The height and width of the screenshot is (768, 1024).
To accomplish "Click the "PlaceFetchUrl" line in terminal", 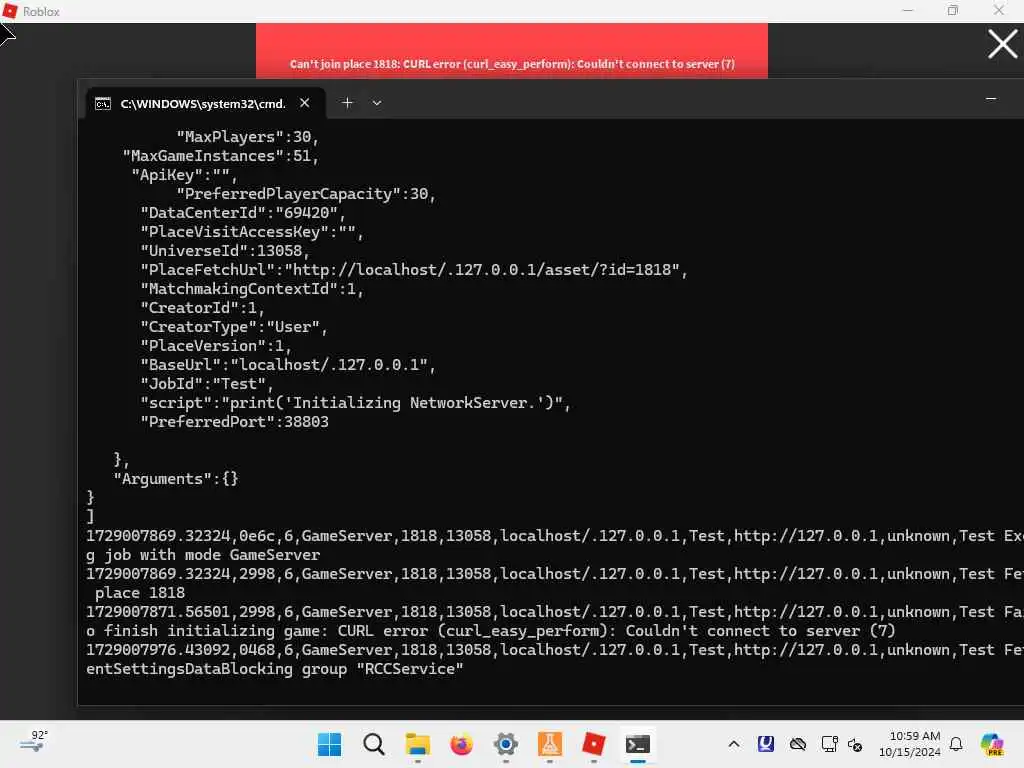I will (414, 270).
